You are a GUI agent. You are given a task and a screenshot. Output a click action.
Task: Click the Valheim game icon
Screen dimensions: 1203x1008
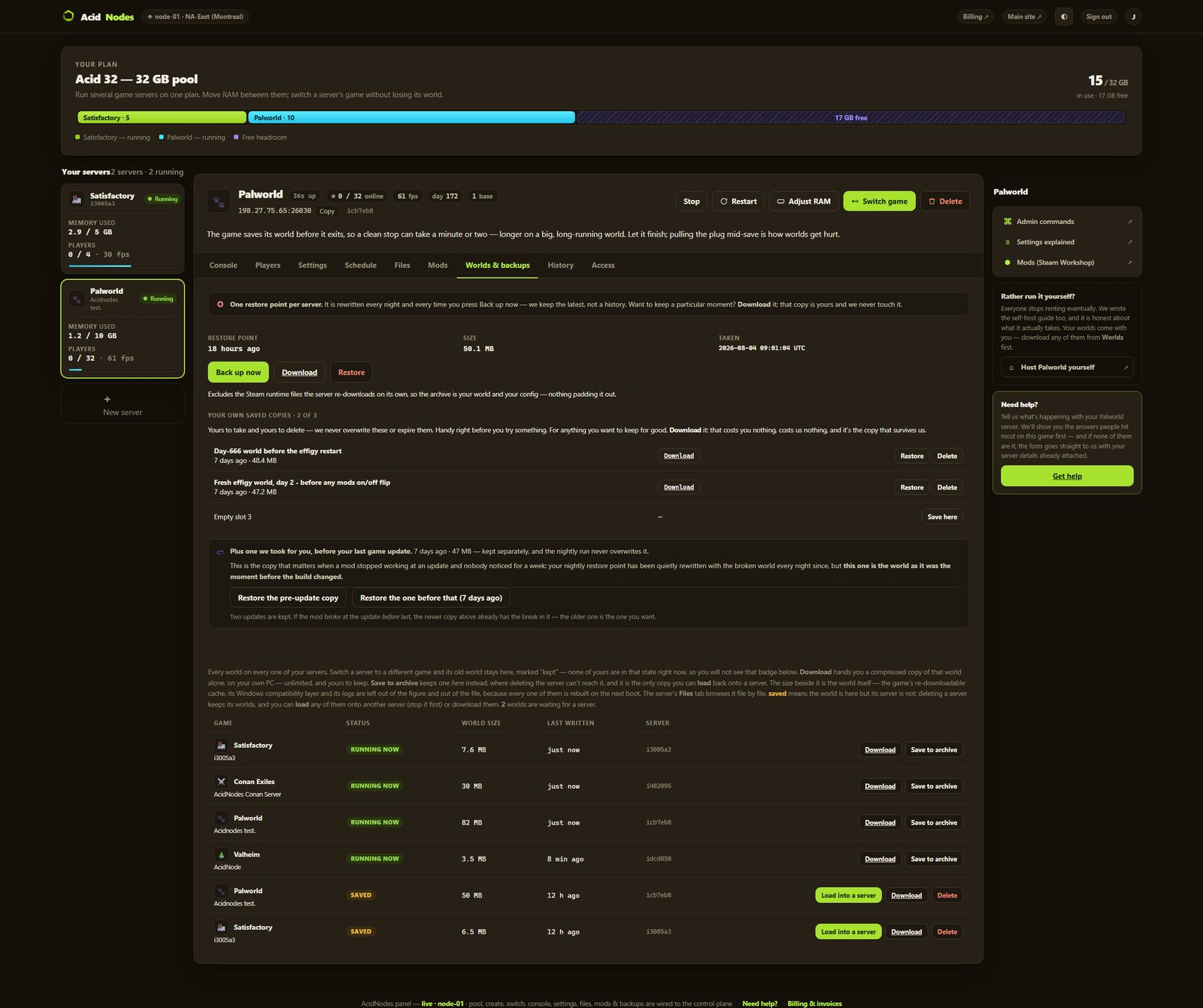[221, 855]
